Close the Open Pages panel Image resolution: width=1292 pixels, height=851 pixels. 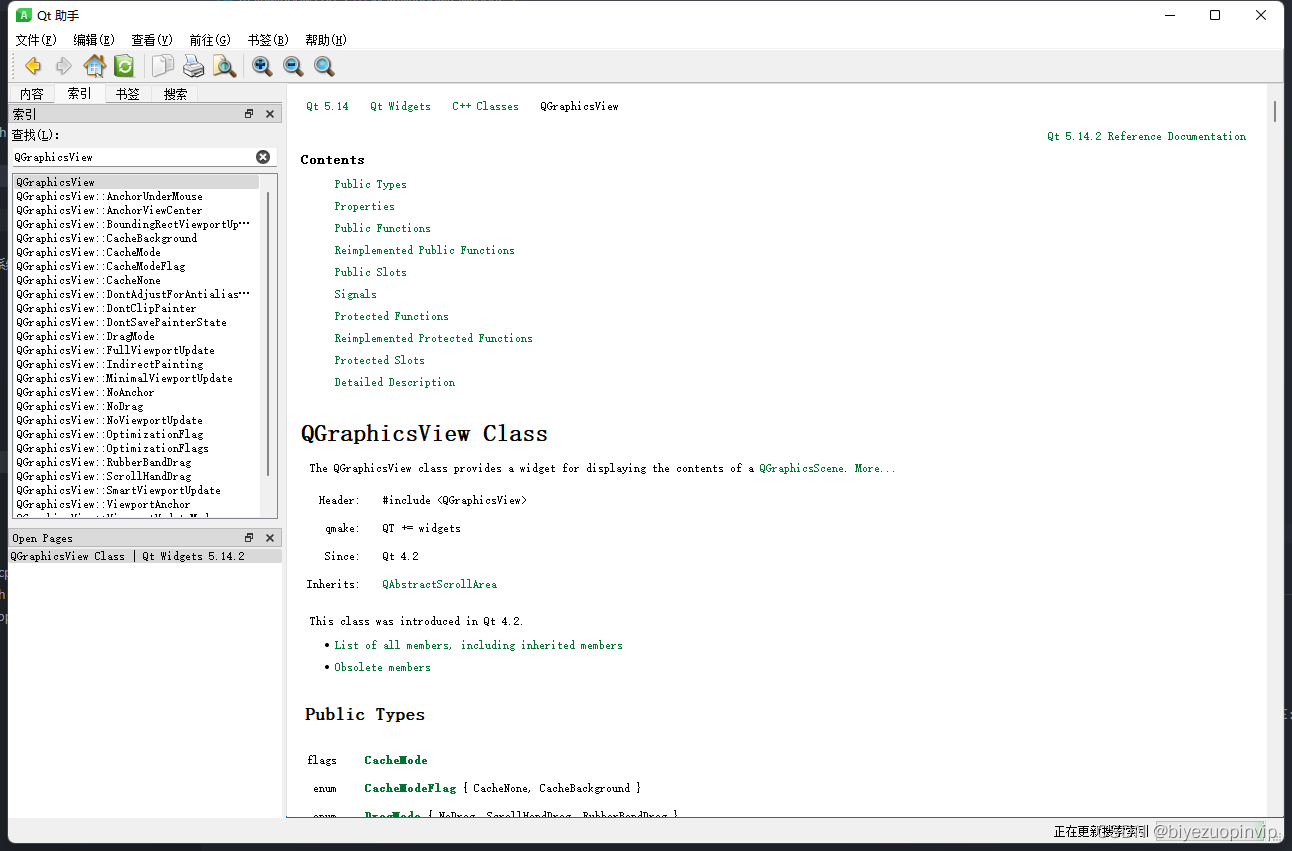click(x=270, y=538)
